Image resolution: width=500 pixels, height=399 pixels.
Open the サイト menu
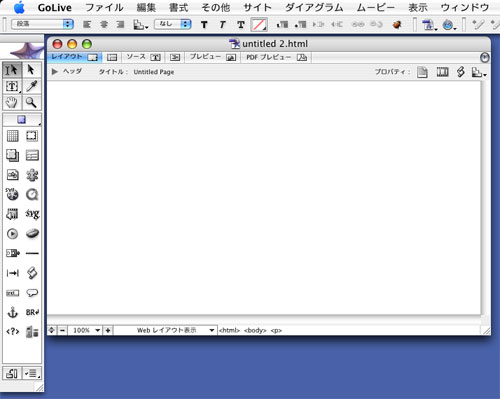[x=257, y=7]
